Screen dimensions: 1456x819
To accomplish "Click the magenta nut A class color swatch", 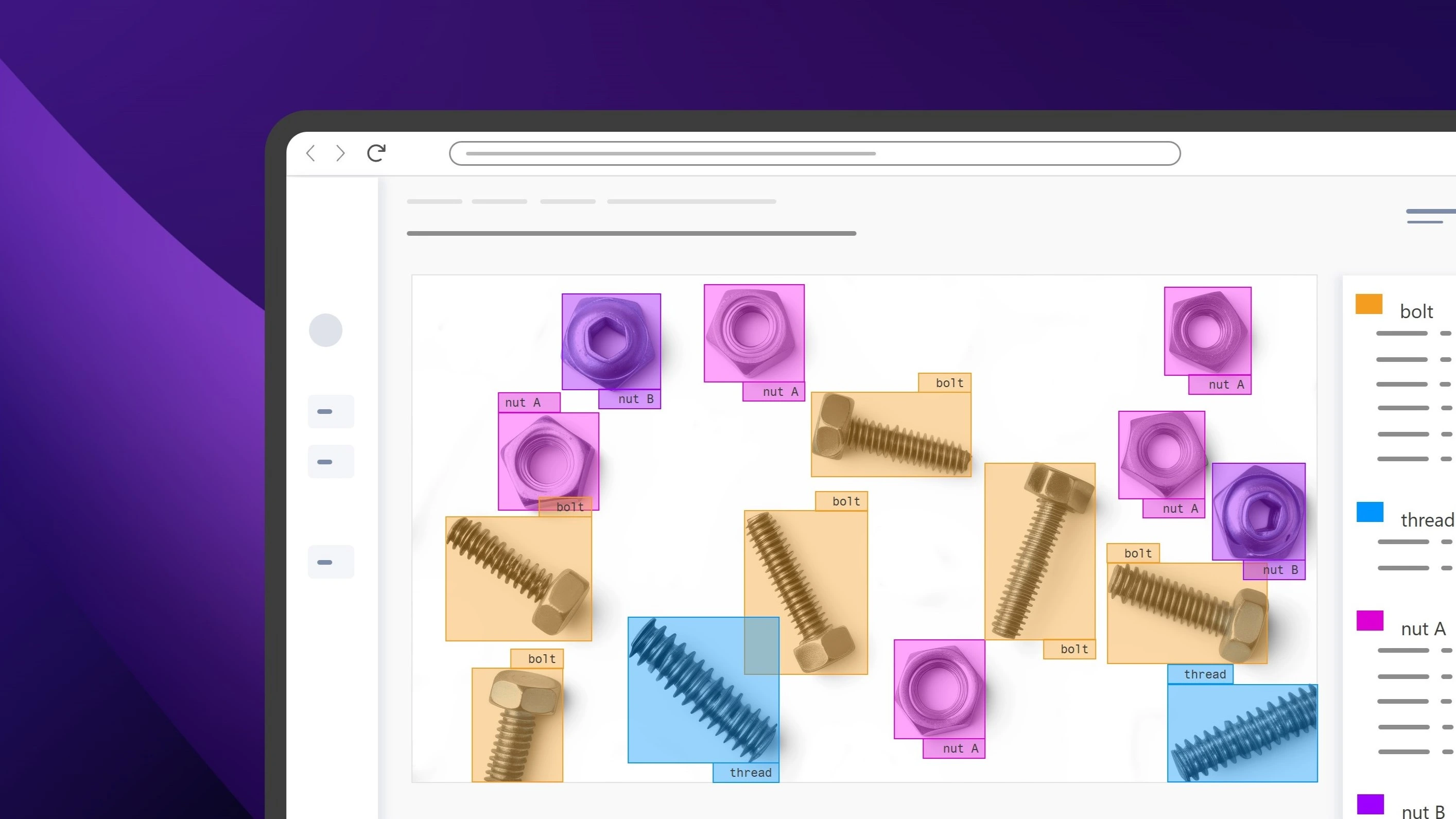I will pyautogui.click(x=1370, y=621).
